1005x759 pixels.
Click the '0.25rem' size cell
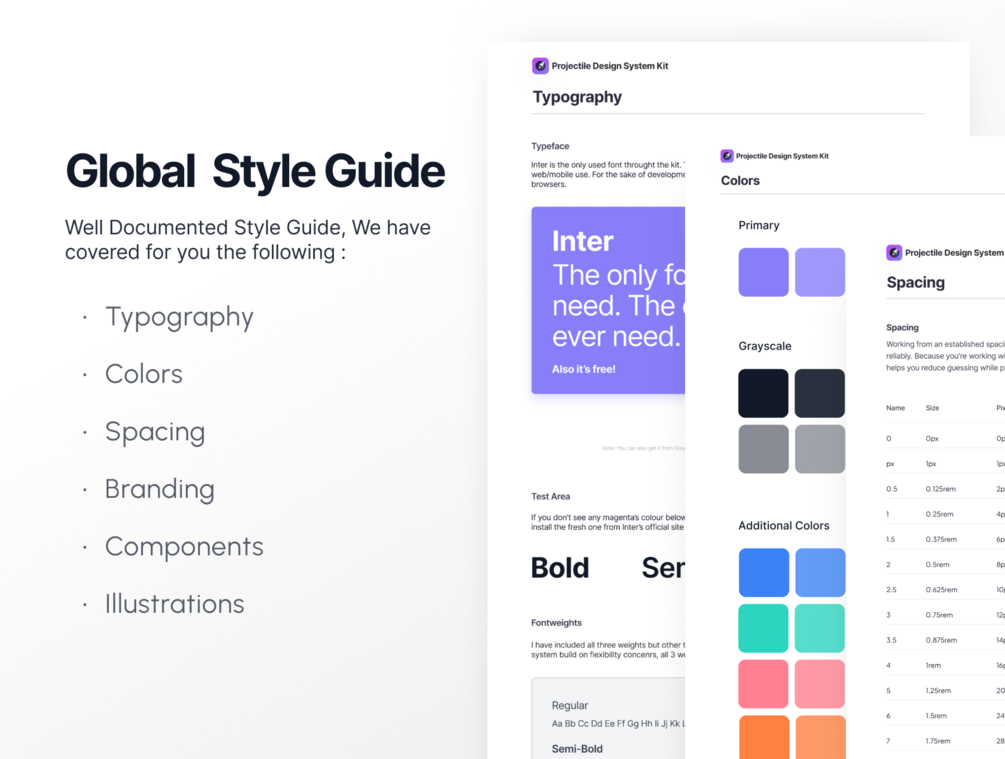(x=939, y=514)
